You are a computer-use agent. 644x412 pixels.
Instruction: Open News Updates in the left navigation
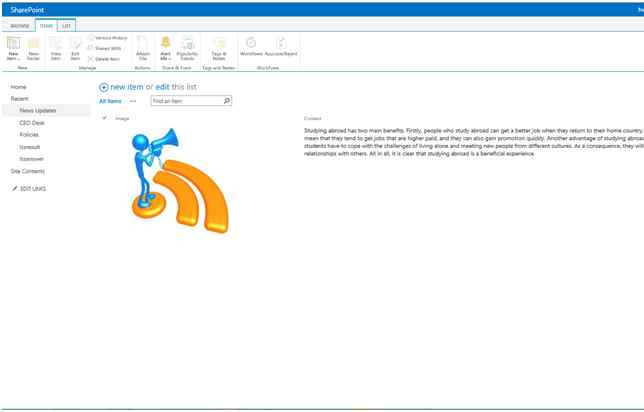38,110
